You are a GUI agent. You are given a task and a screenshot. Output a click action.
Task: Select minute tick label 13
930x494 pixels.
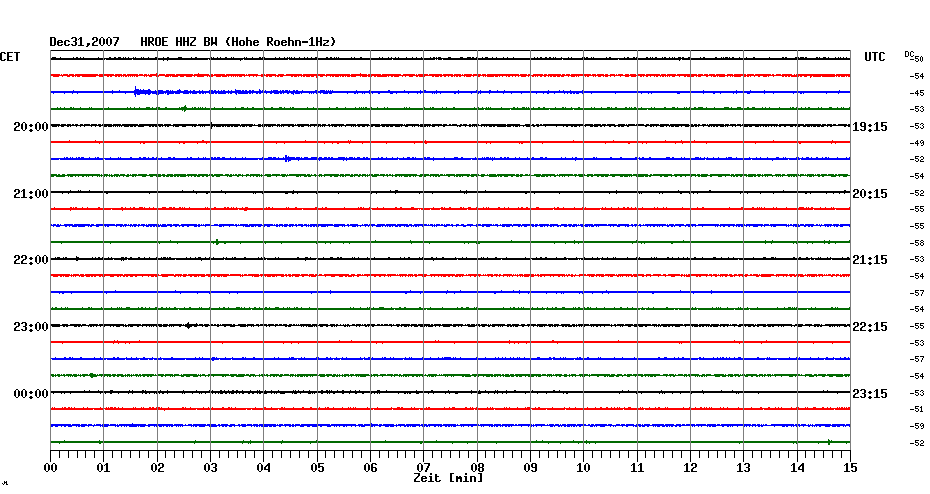point(743,468)
